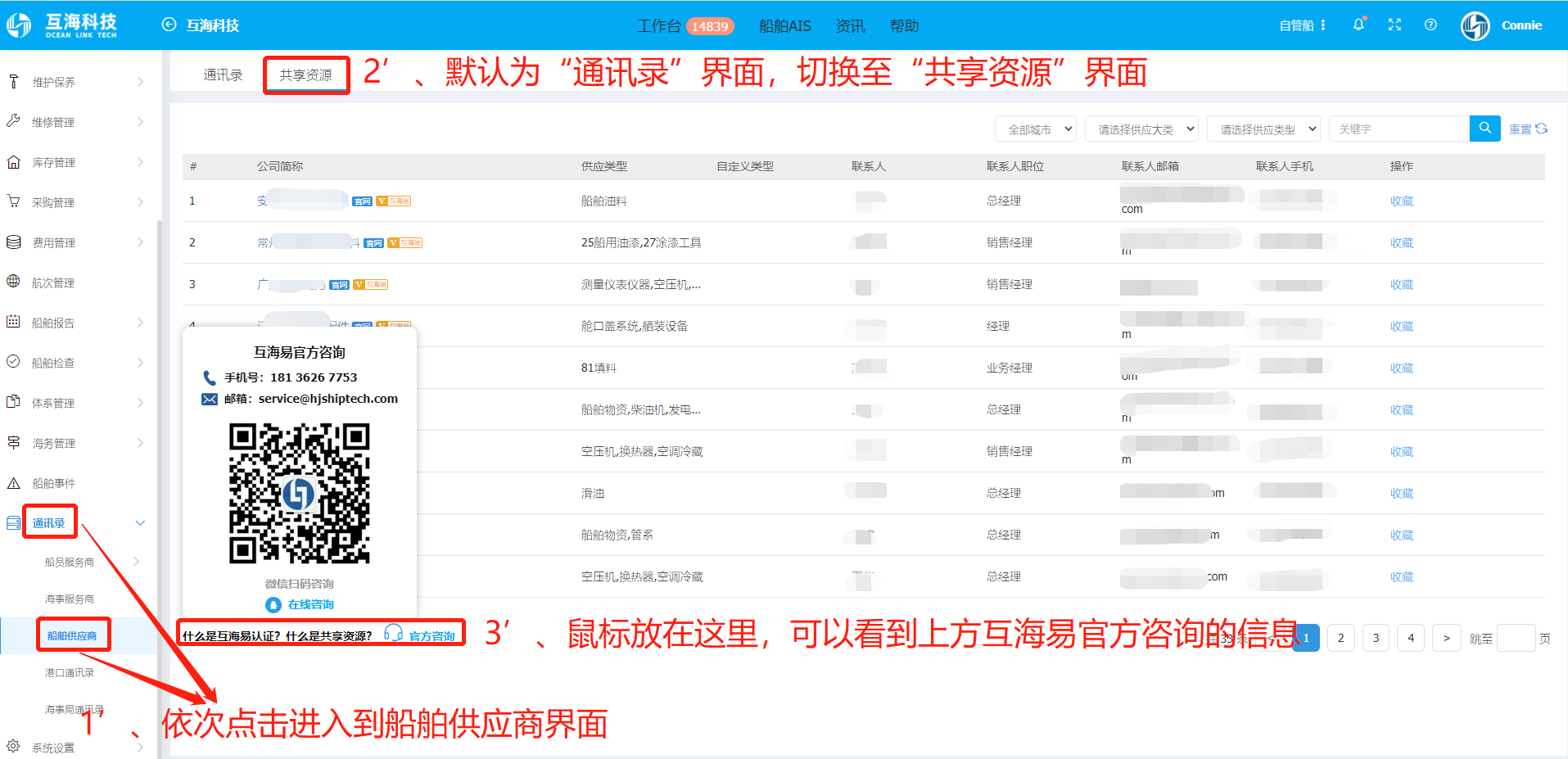This screenshot has width=1568, height=759.
Task: Click the WeChat QR code image
Action: pos(299,493)
